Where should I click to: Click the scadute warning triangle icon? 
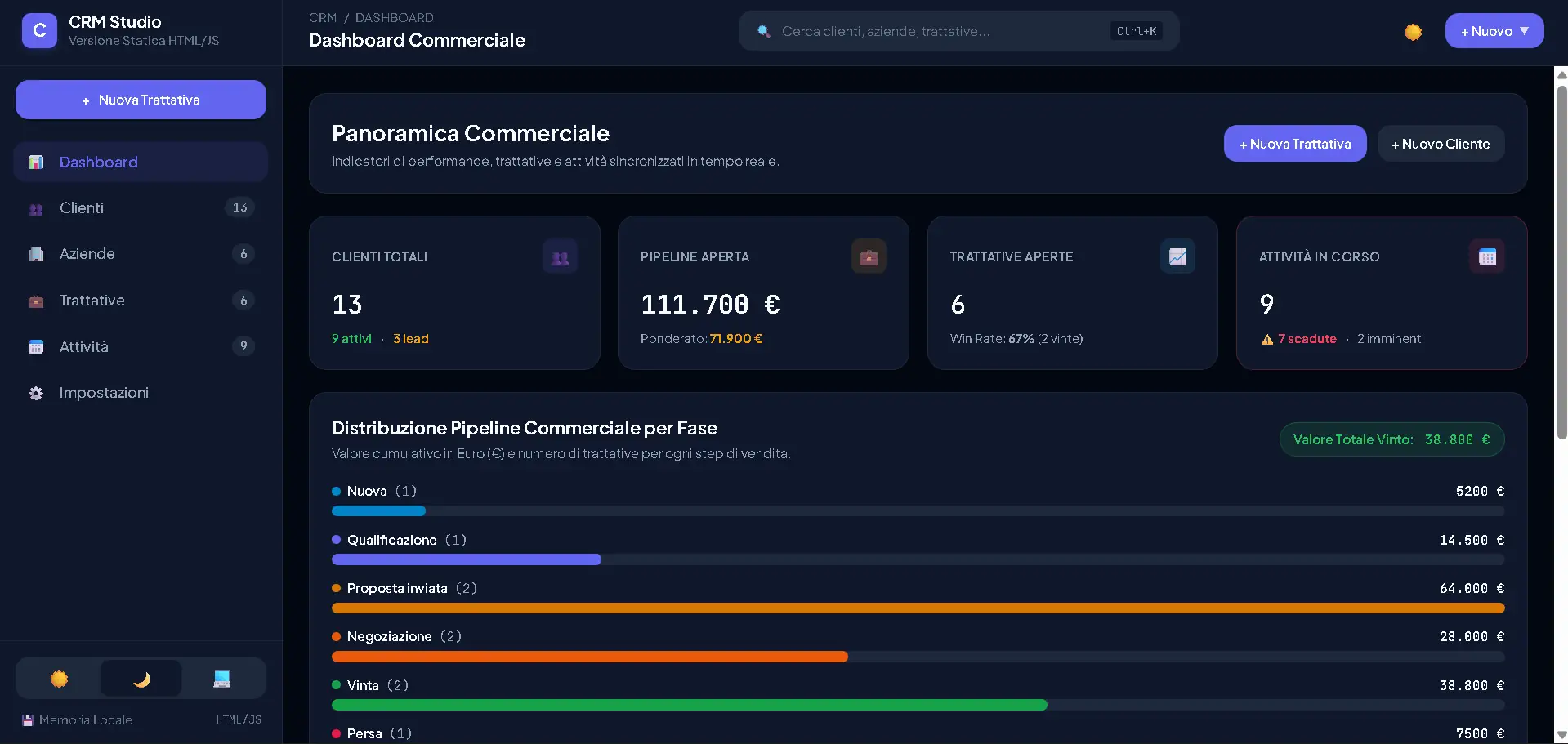pos(1267,339)
